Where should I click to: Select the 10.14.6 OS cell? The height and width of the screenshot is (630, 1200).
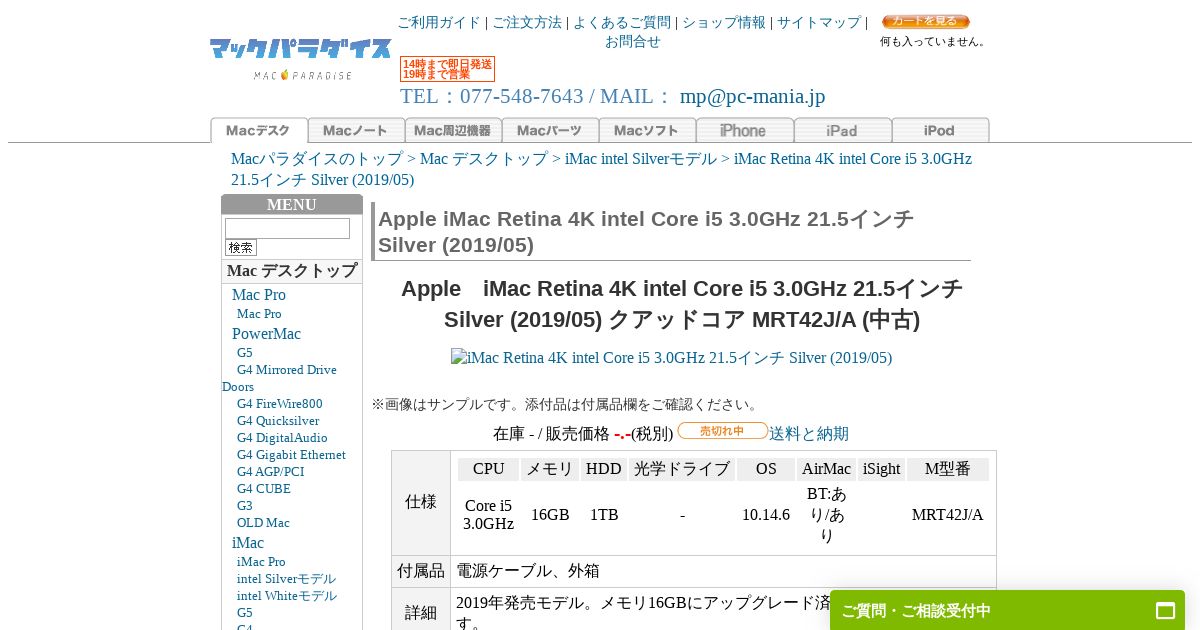click(766, 515)
